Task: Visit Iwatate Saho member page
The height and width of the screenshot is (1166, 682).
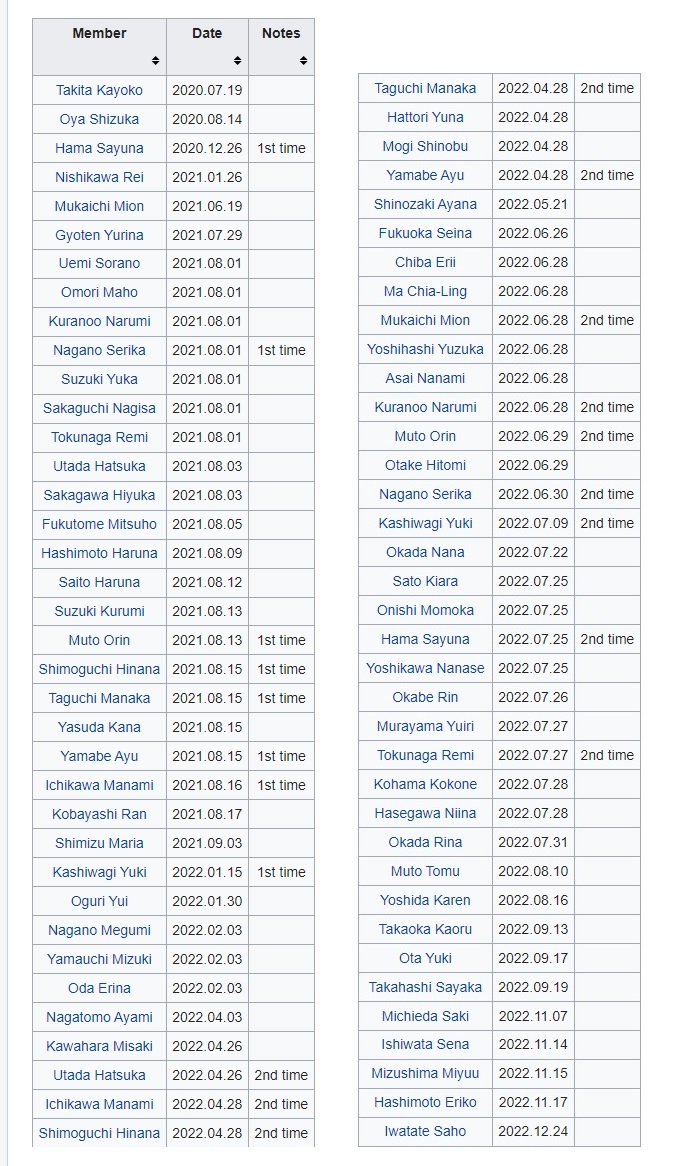Action: pos(425,1131)
